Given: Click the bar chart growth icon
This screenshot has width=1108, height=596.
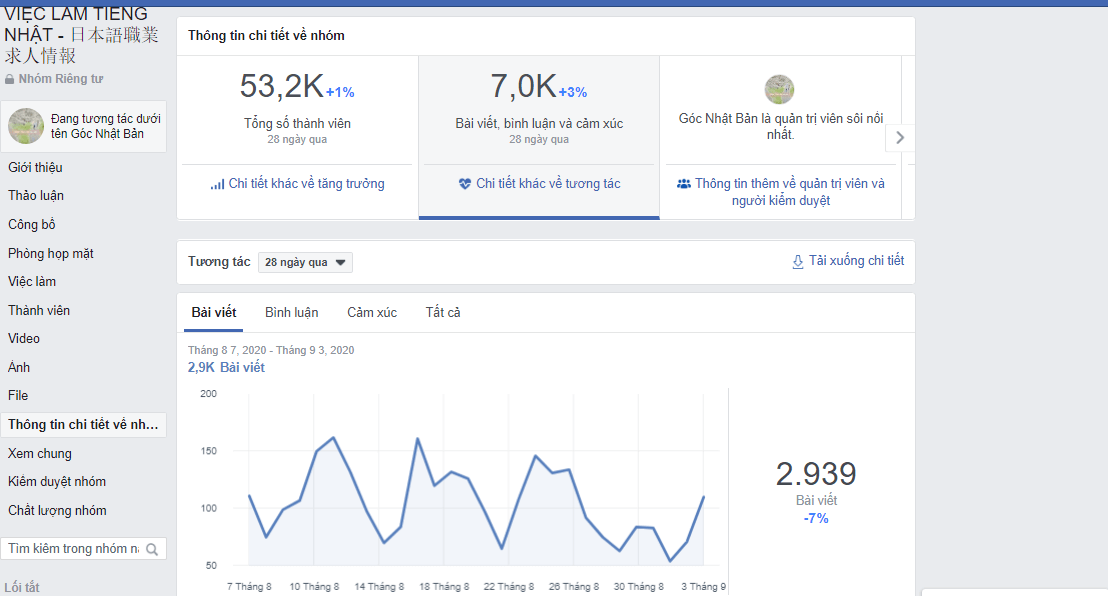Looking at the screenshot, I should (x=217, y=184).
